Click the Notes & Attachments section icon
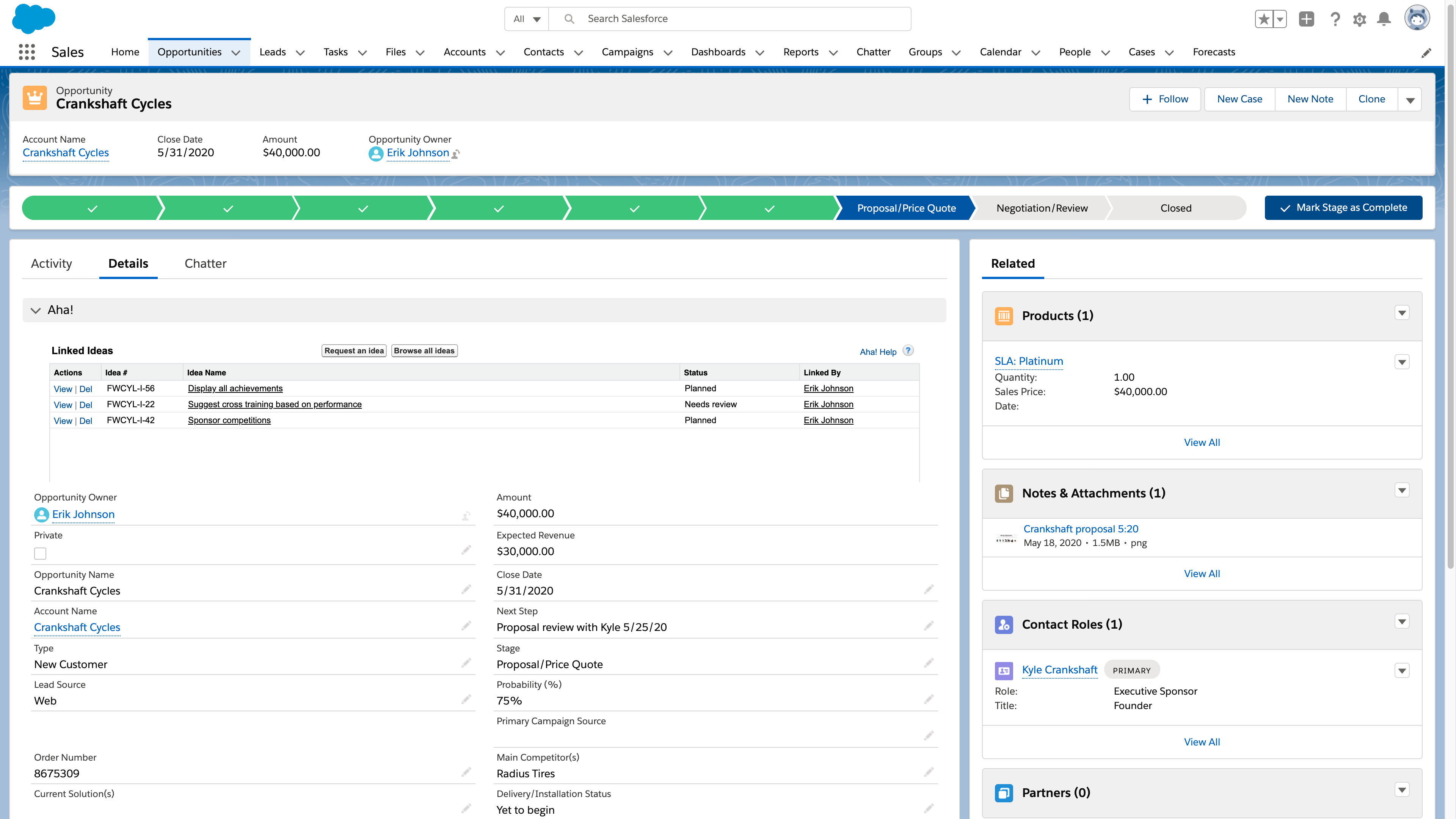This screenshot has height=819, width=1456. [x=1004, y=493]
